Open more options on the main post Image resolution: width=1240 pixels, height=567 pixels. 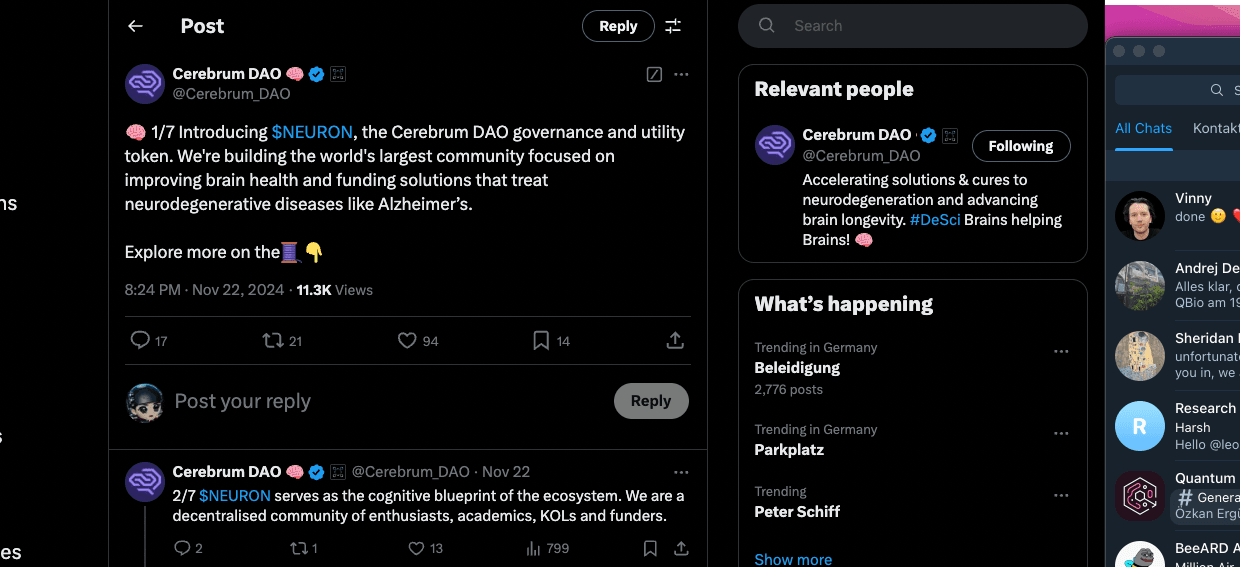681,74
